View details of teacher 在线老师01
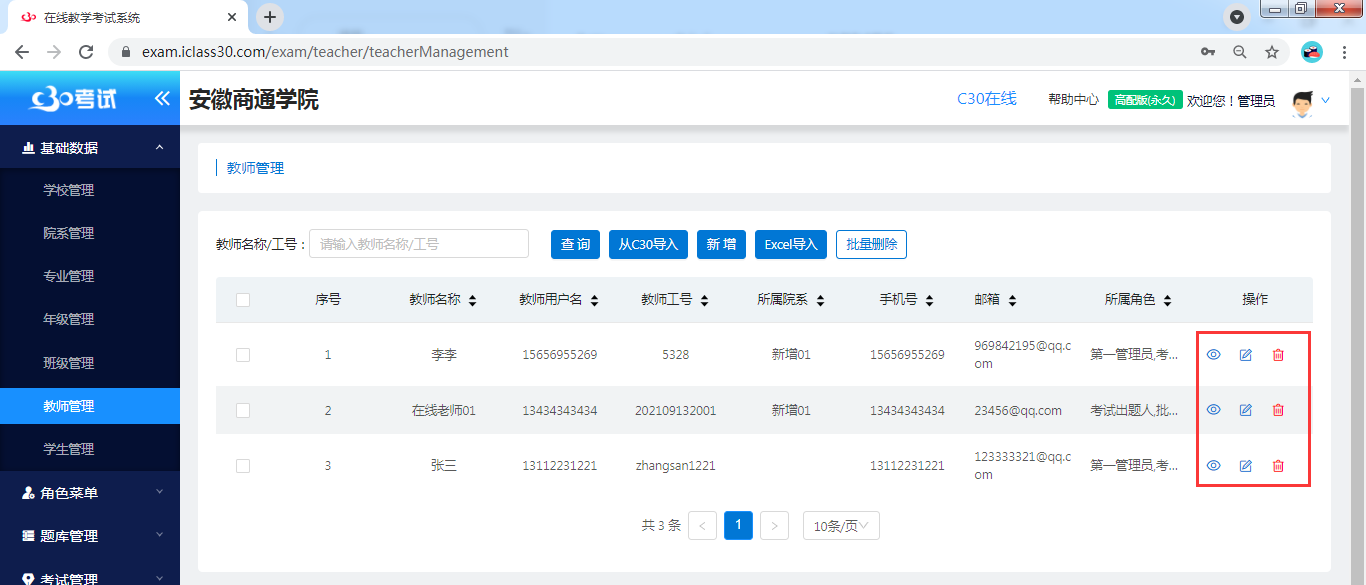 point(1214,409)
